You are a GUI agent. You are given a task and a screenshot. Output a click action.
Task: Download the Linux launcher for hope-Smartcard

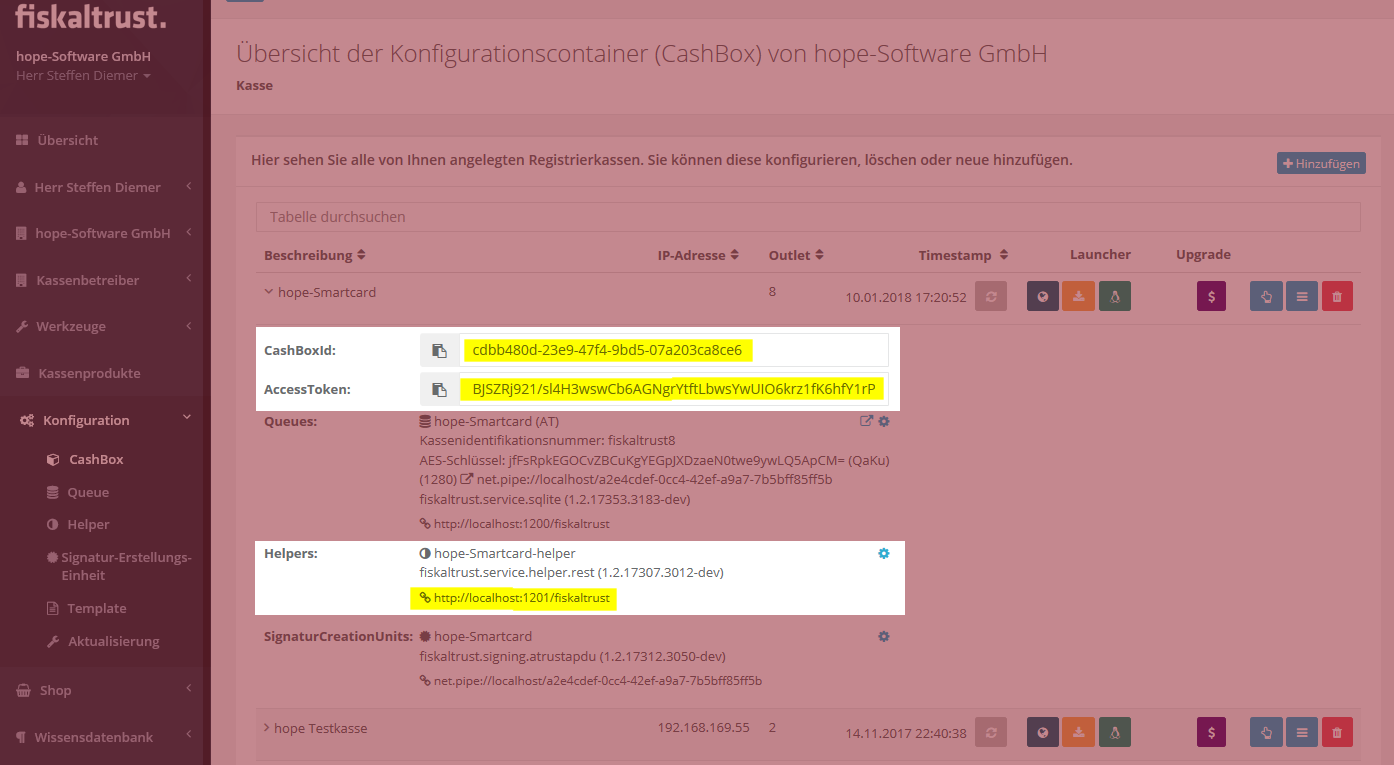click(1114, 297)
